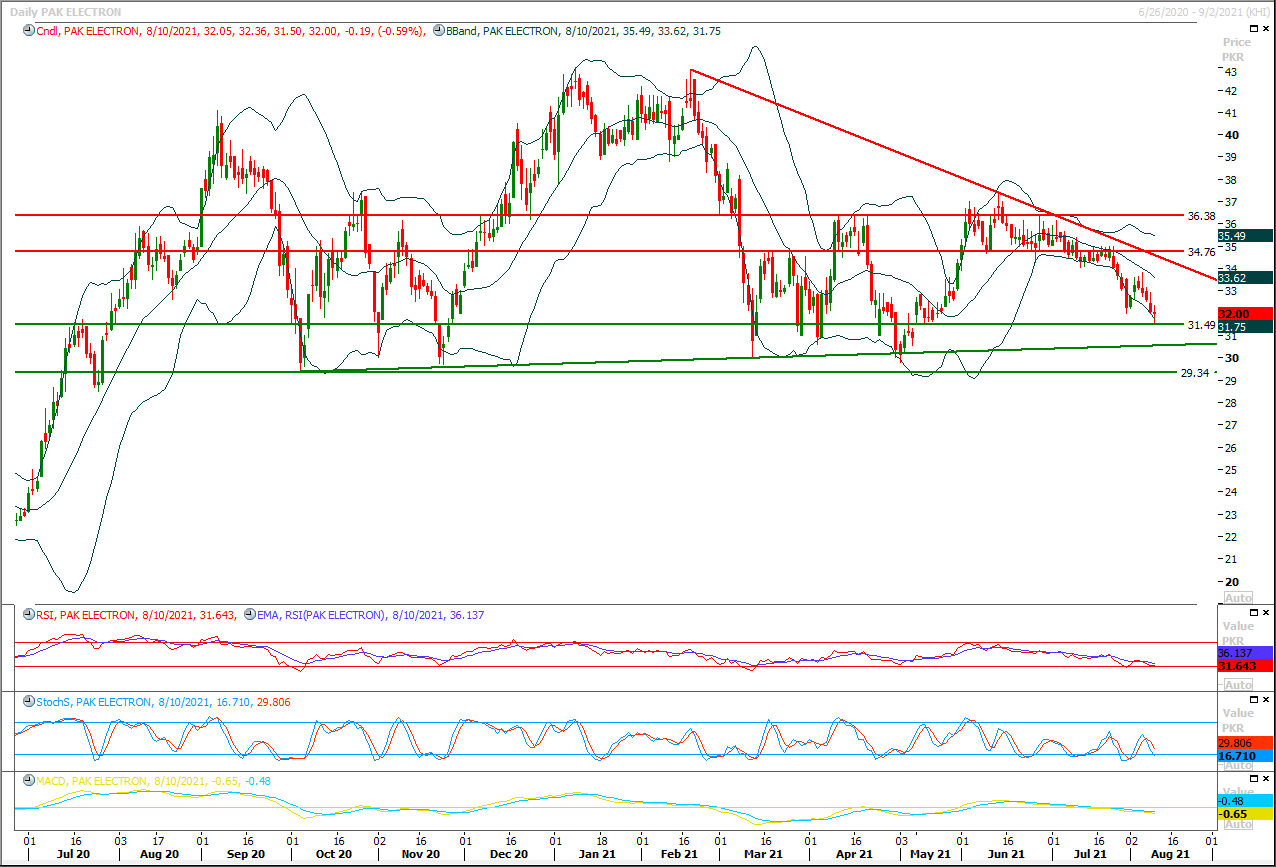This screenshot has height=867, width=1276.
Task: Click Oct 20 on the time axis
Action: tap(333, 855)
